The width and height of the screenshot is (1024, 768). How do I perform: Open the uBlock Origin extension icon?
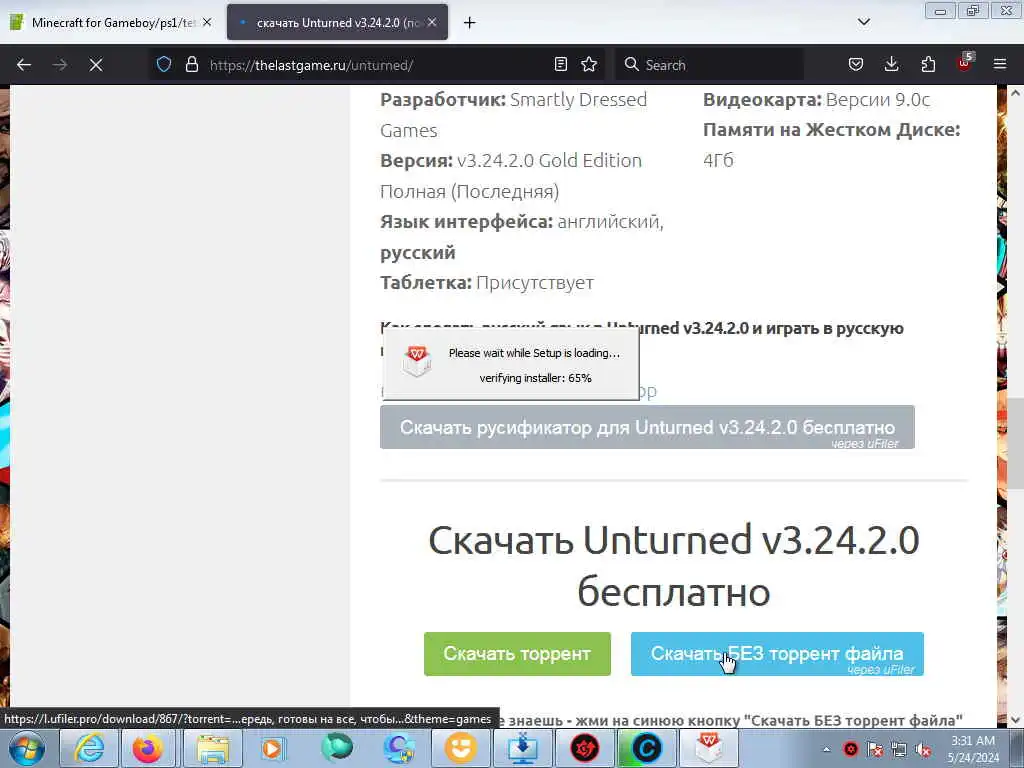[965, 63]
